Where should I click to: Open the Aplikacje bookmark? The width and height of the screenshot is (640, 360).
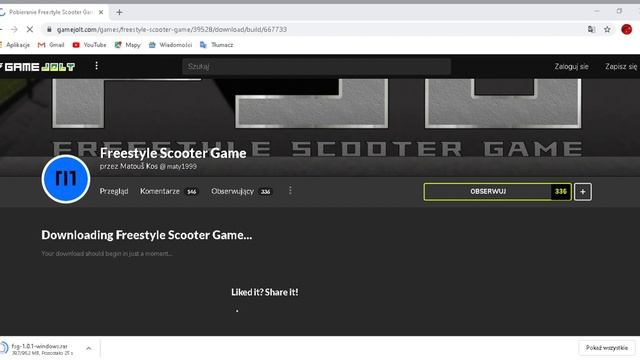15,45
